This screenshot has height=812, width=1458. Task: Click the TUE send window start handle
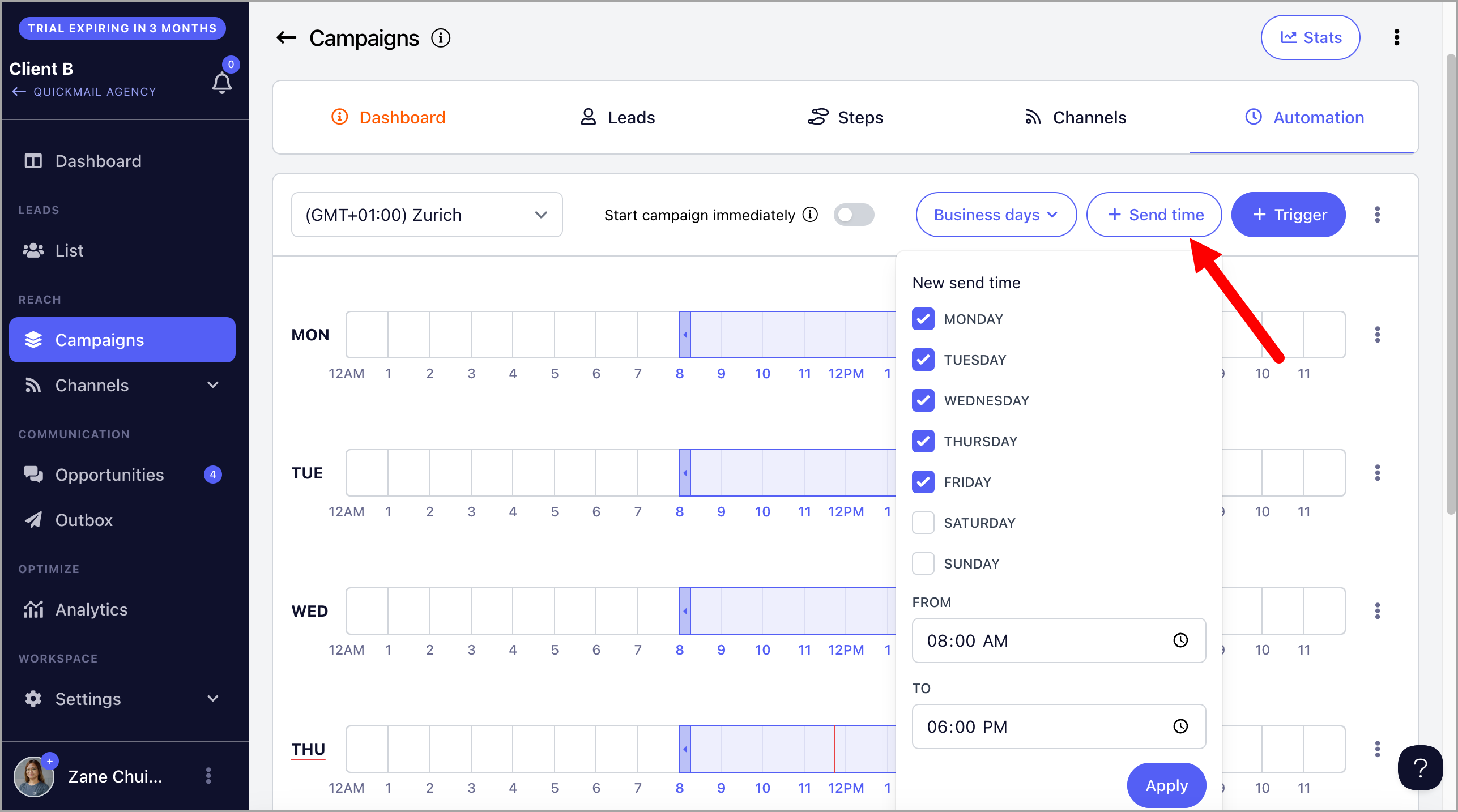(x=685, y=473)
